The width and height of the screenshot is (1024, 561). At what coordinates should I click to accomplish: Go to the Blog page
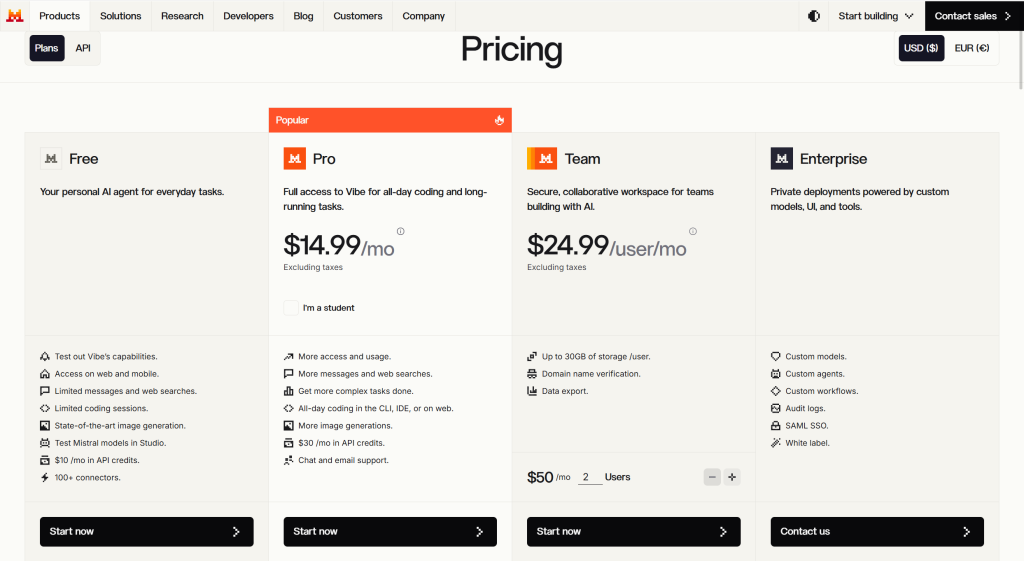(303, 16)
